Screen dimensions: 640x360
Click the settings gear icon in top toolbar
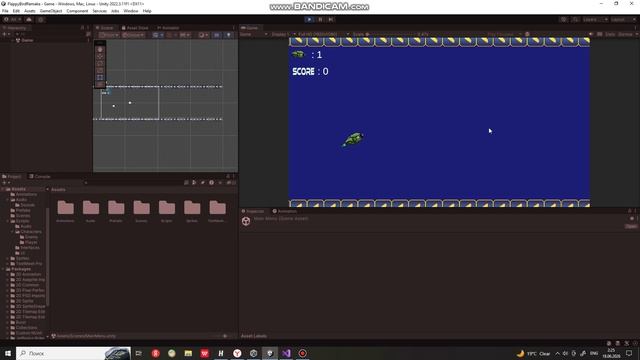(x=41, y=19)
